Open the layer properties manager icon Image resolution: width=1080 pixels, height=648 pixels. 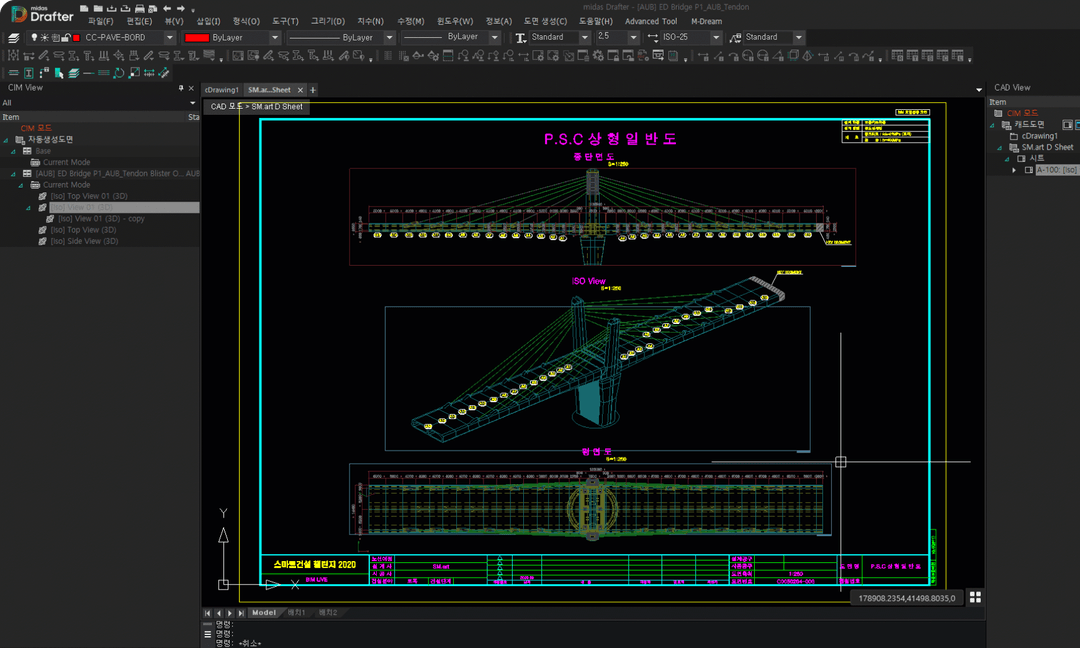click(13, 38)
